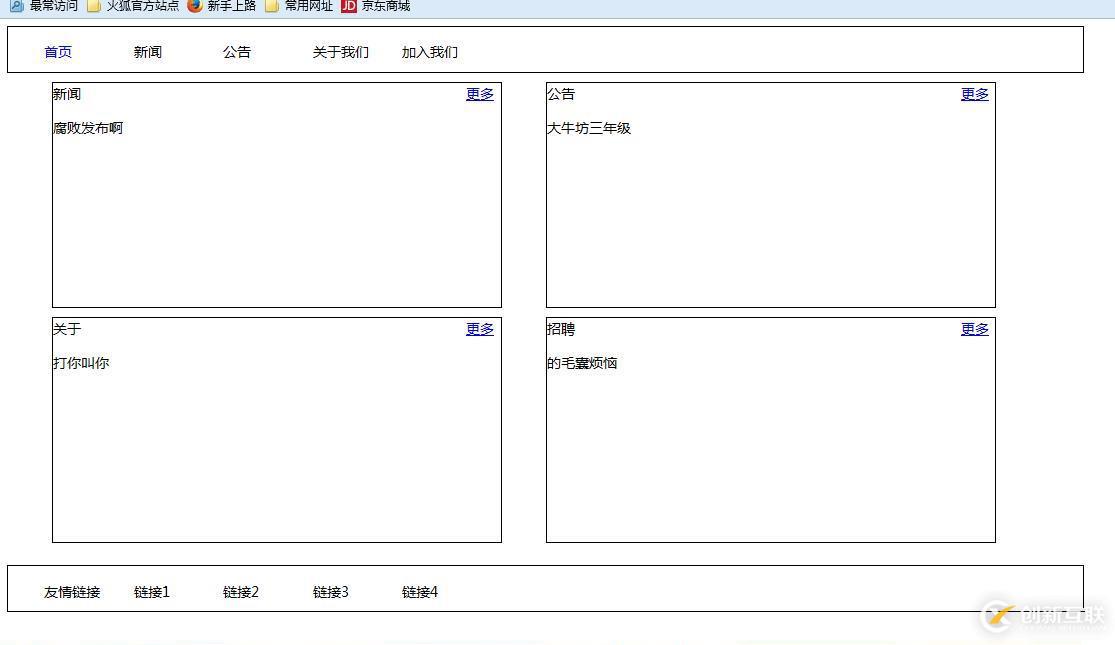Open the 京东商城 JD bookmark
Screen dimensions: 1115x645
click(x=375, y=6)
